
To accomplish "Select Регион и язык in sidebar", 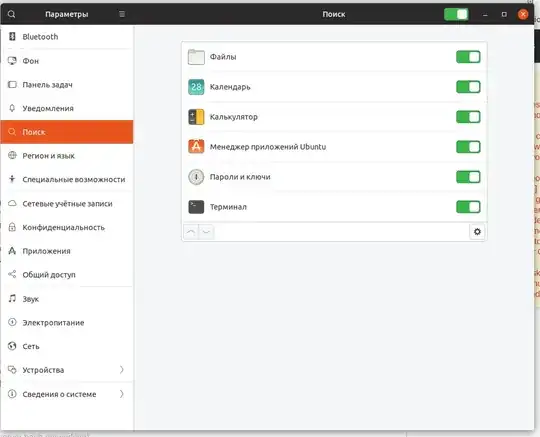I will (x=67, y=156).
